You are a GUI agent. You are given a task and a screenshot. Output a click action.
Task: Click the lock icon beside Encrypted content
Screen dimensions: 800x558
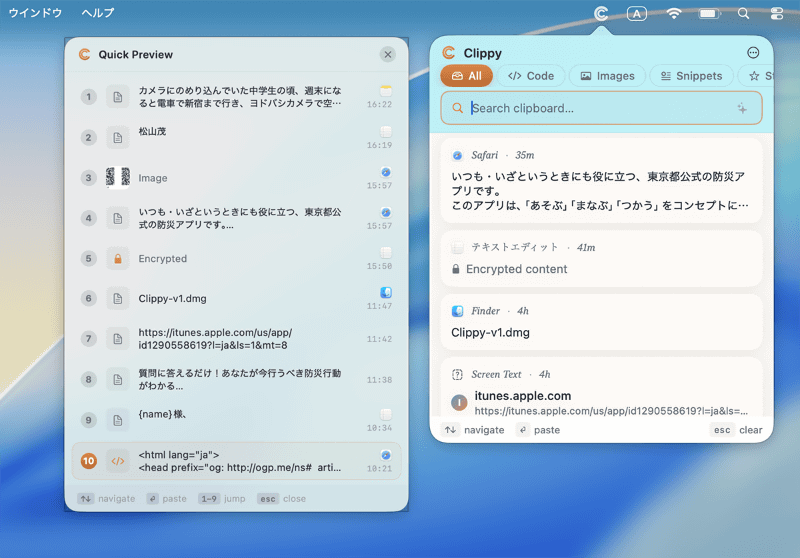(x=456, y=269)
